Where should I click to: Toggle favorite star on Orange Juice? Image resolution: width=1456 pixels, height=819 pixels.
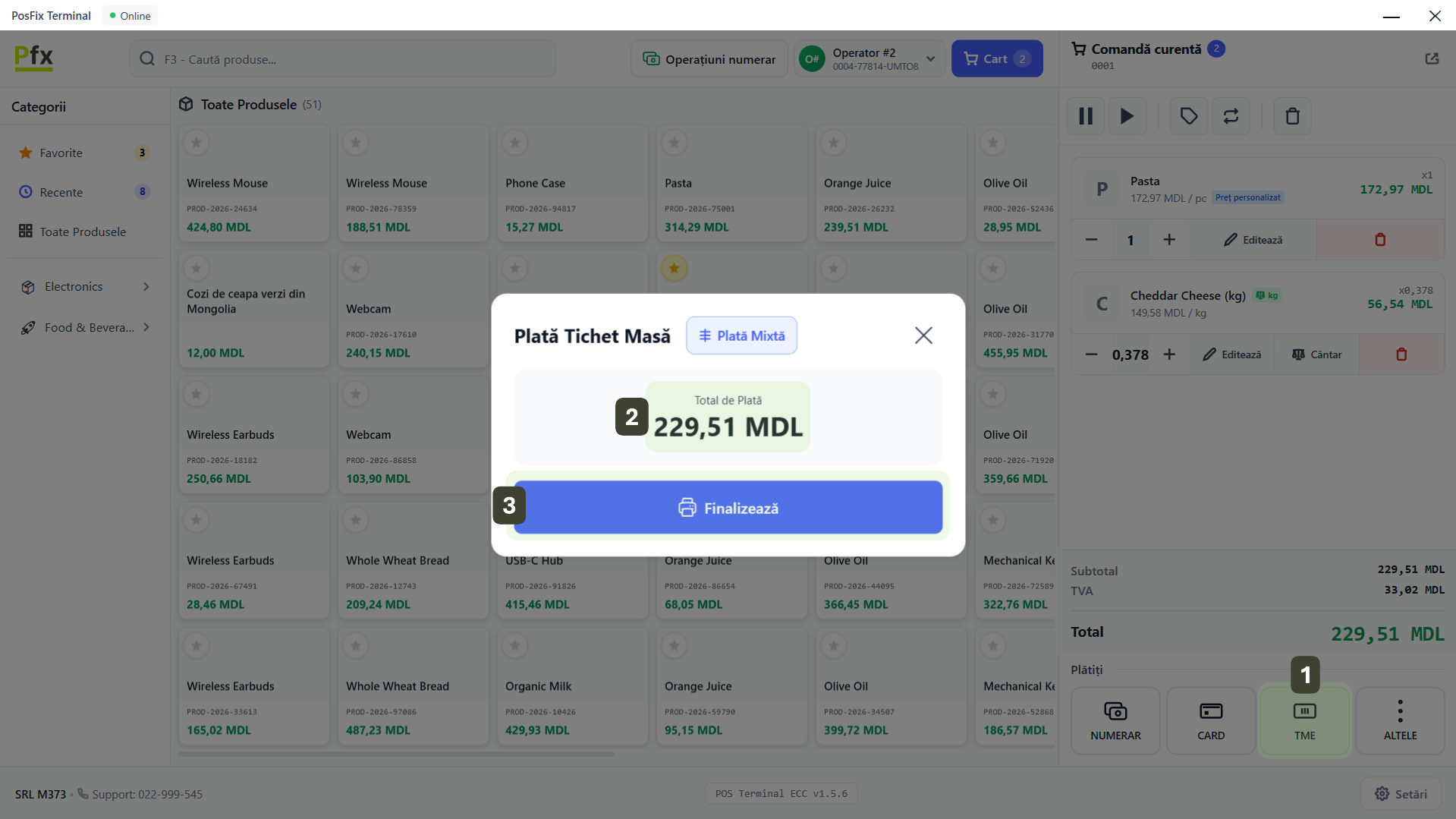click(x=833, y=142)
